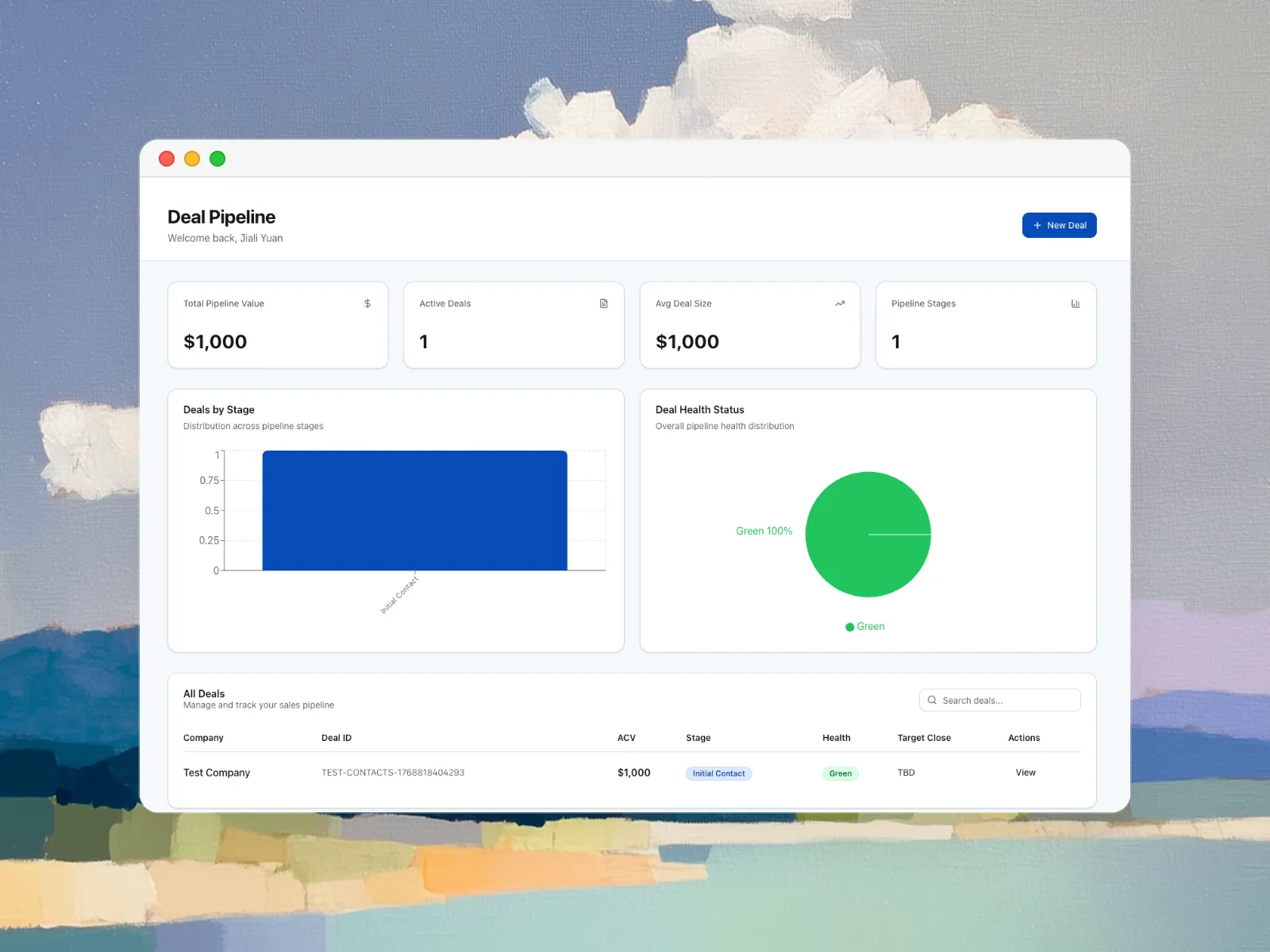1270x952 pixels.
Task: Click the Initial Contact stage badge
Action: pos(718,773)
